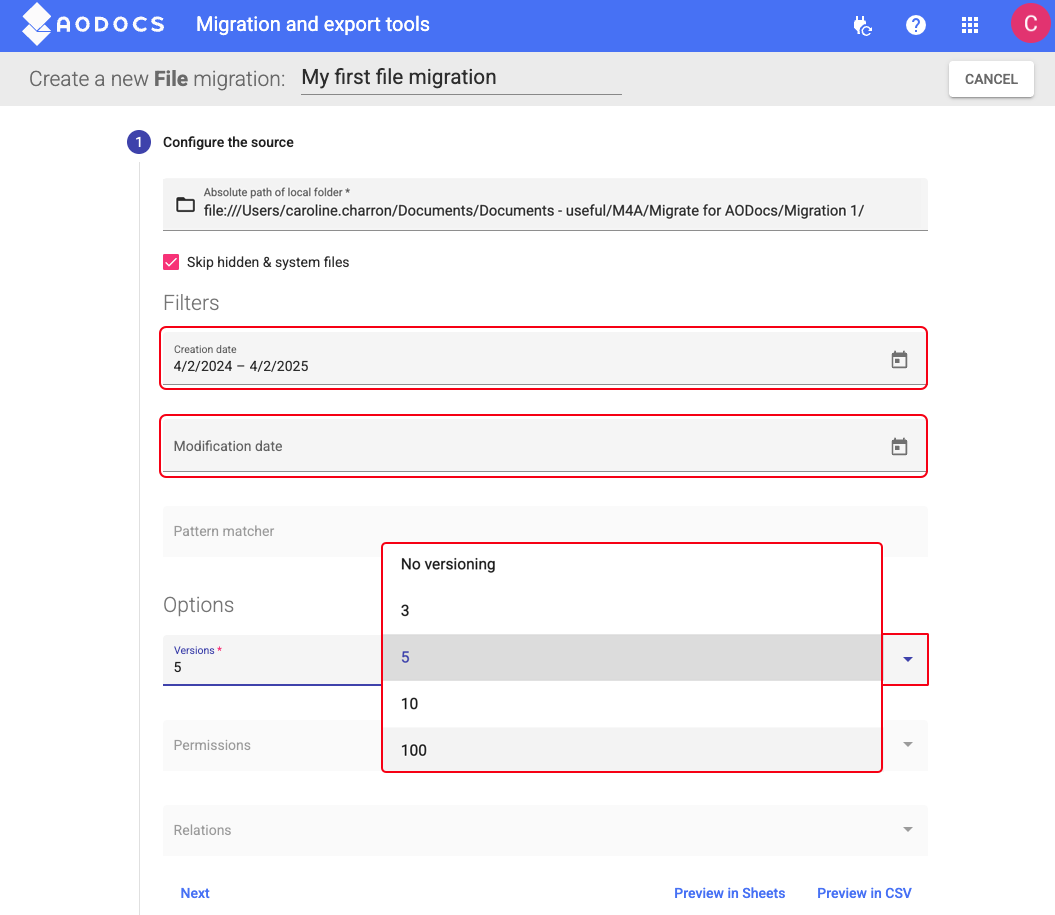This screenshot has height=915, width=1055.
Task: Click the absolute path of local folder field
Action: [x=545, y=205]
